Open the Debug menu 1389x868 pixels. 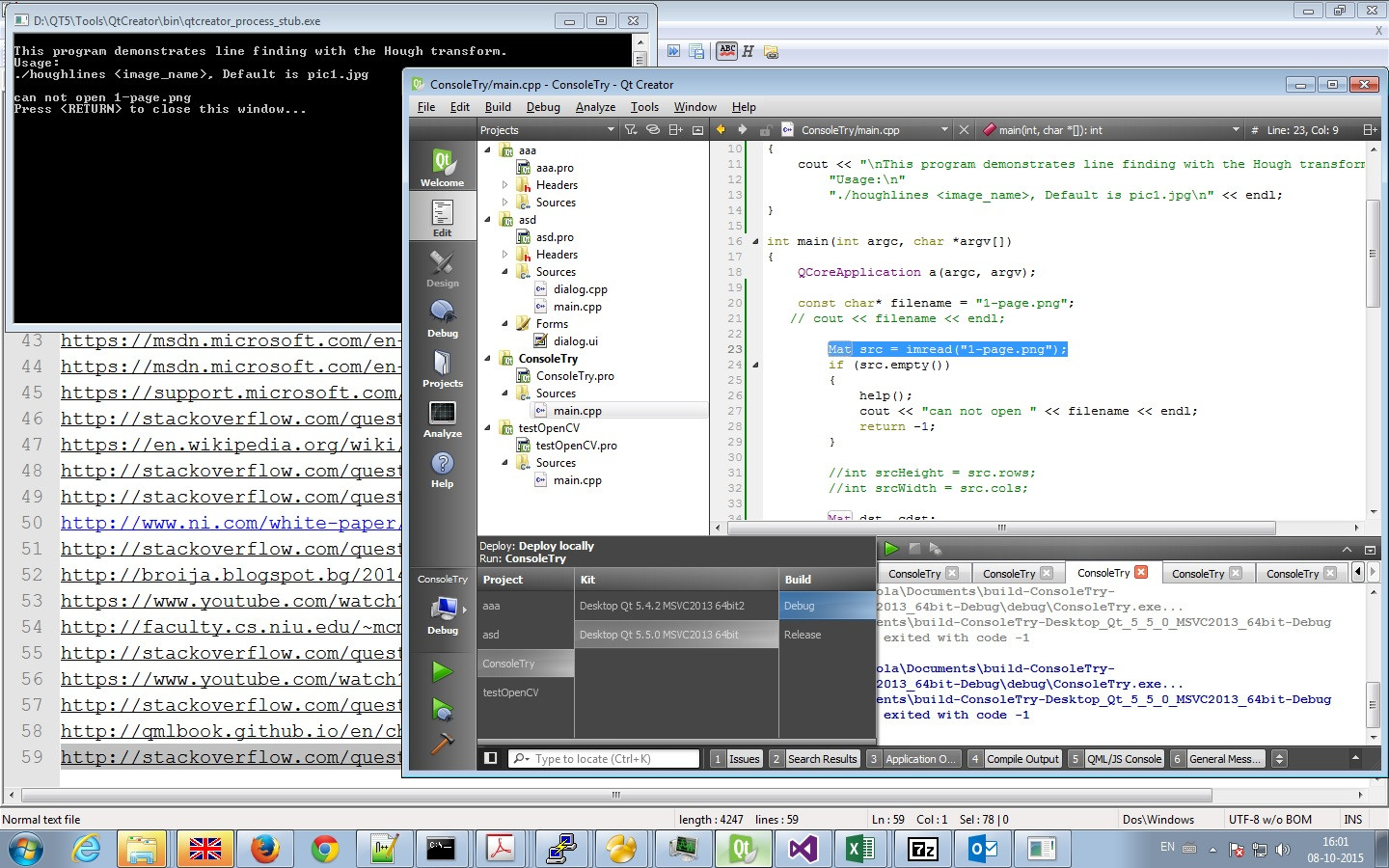click(543, 107)
